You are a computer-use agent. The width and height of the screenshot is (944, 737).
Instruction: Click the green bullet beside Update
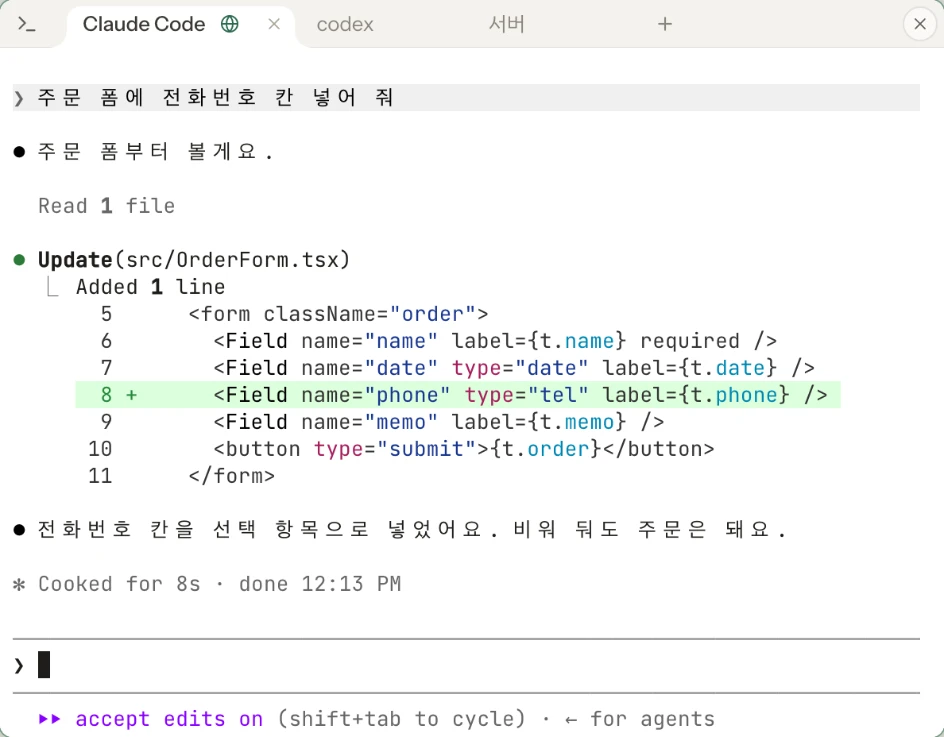(19, 260)
